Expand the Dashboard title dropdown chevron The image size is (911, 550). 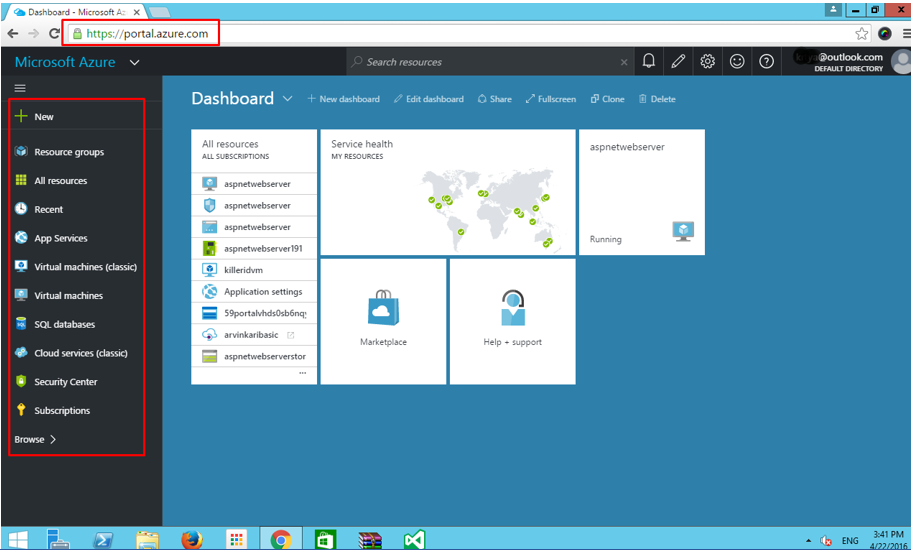(x=287, y=99)
